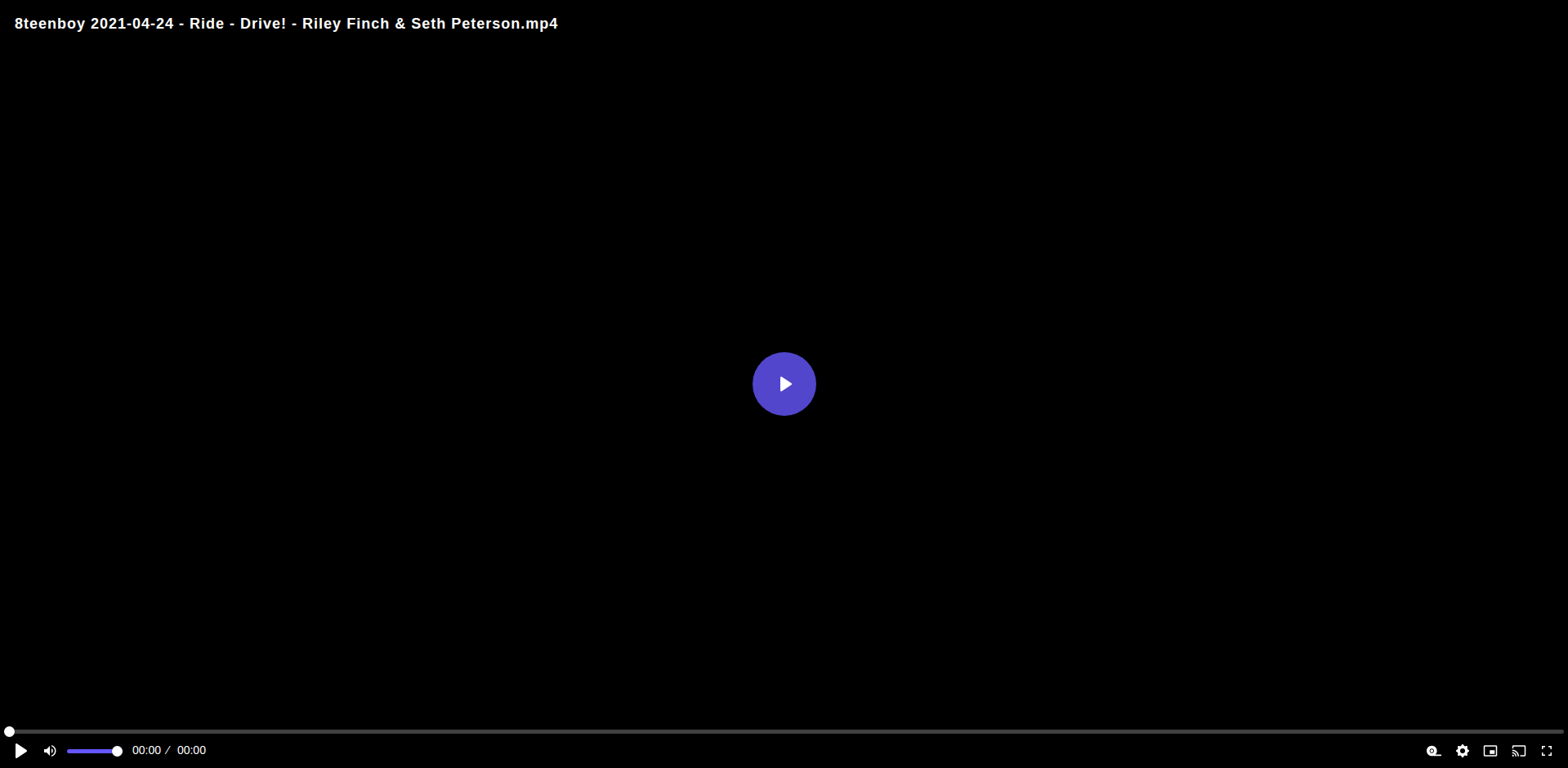Click the 00:00 current time display
Image resolution: width=1568 pixels, height=768 pixels.
[x=146, y=750]
